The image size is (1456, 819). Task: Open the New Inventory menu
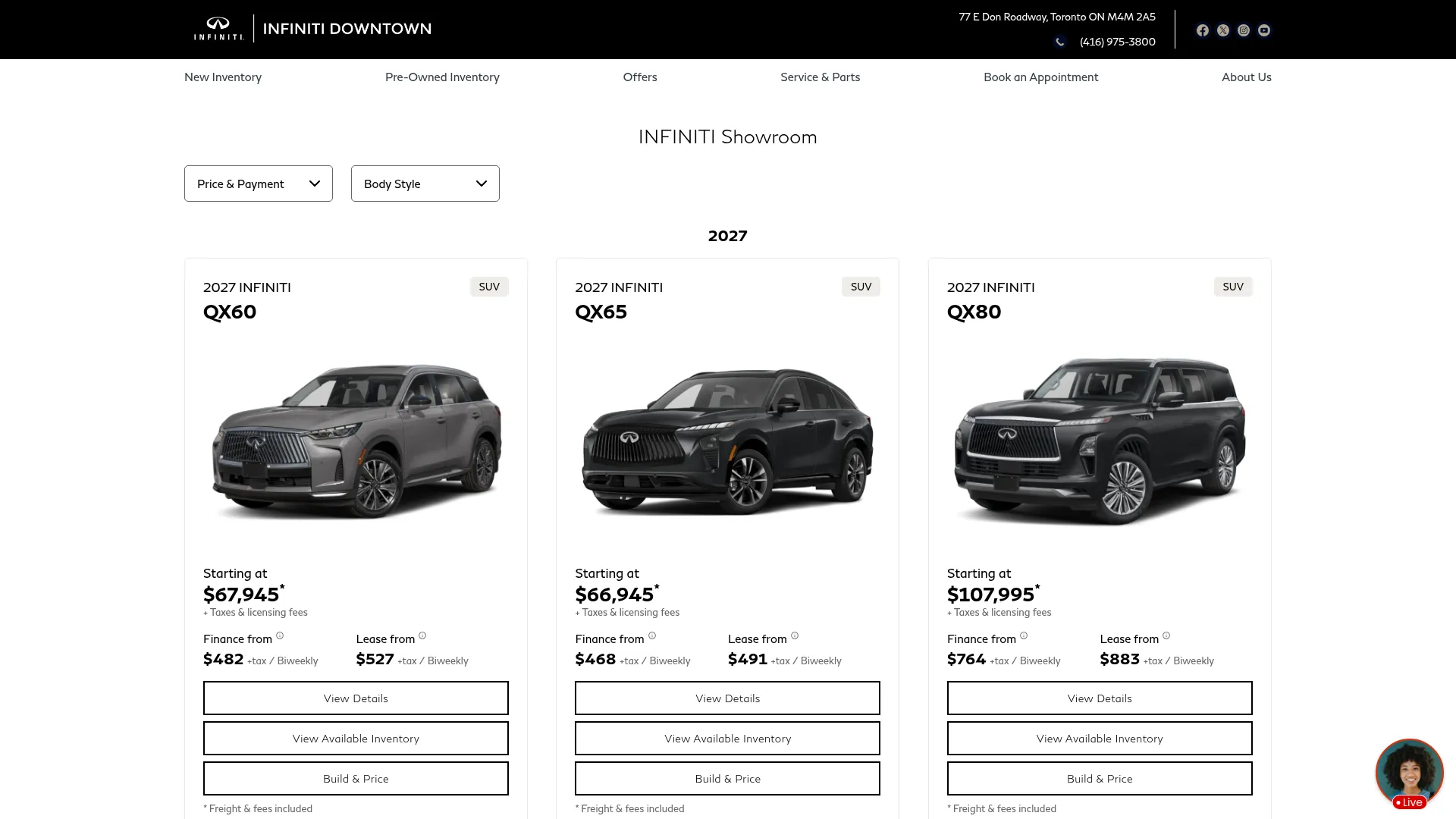point(223,77)
